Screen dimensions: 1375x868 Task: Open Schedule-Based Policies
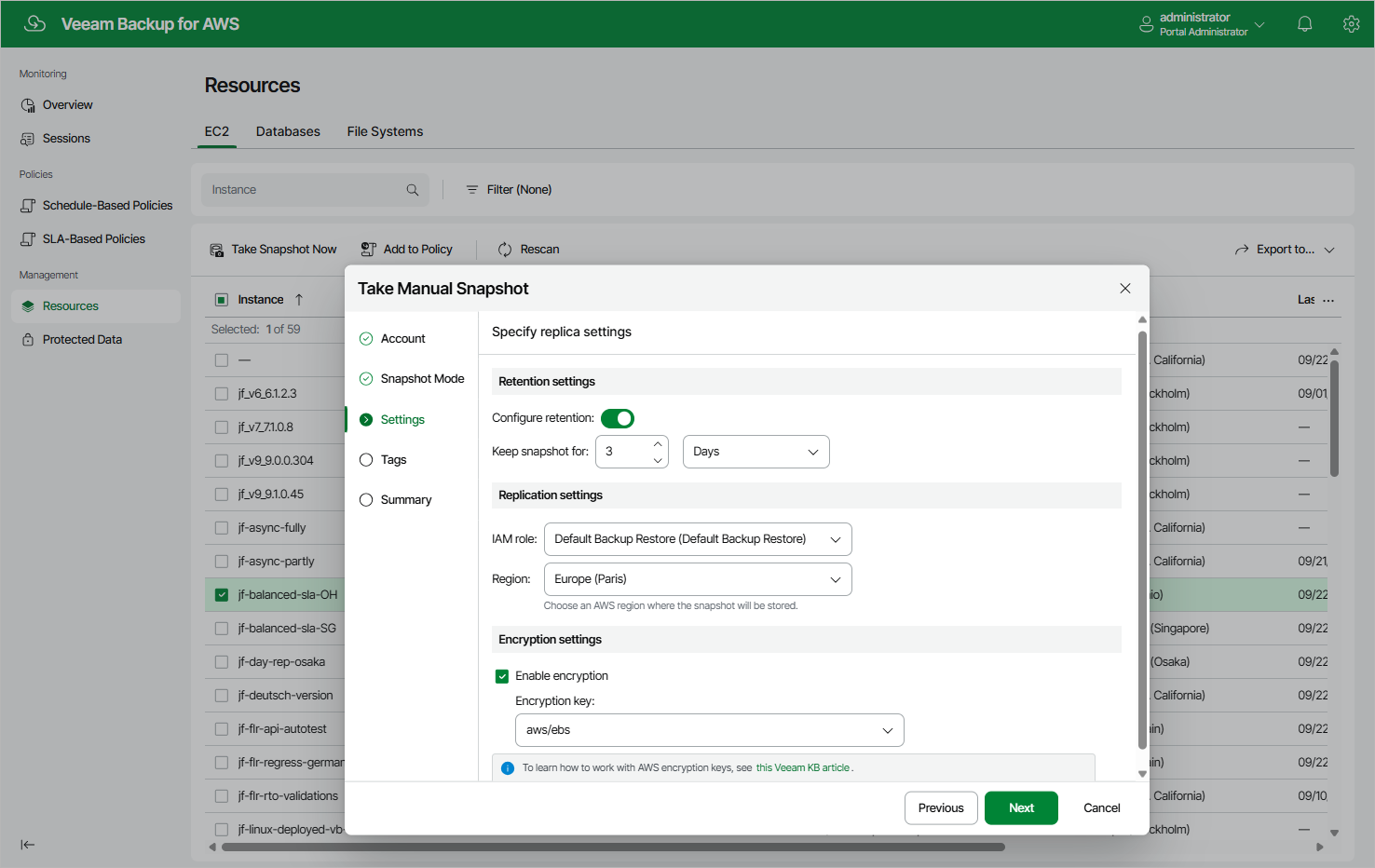[107, 206]
